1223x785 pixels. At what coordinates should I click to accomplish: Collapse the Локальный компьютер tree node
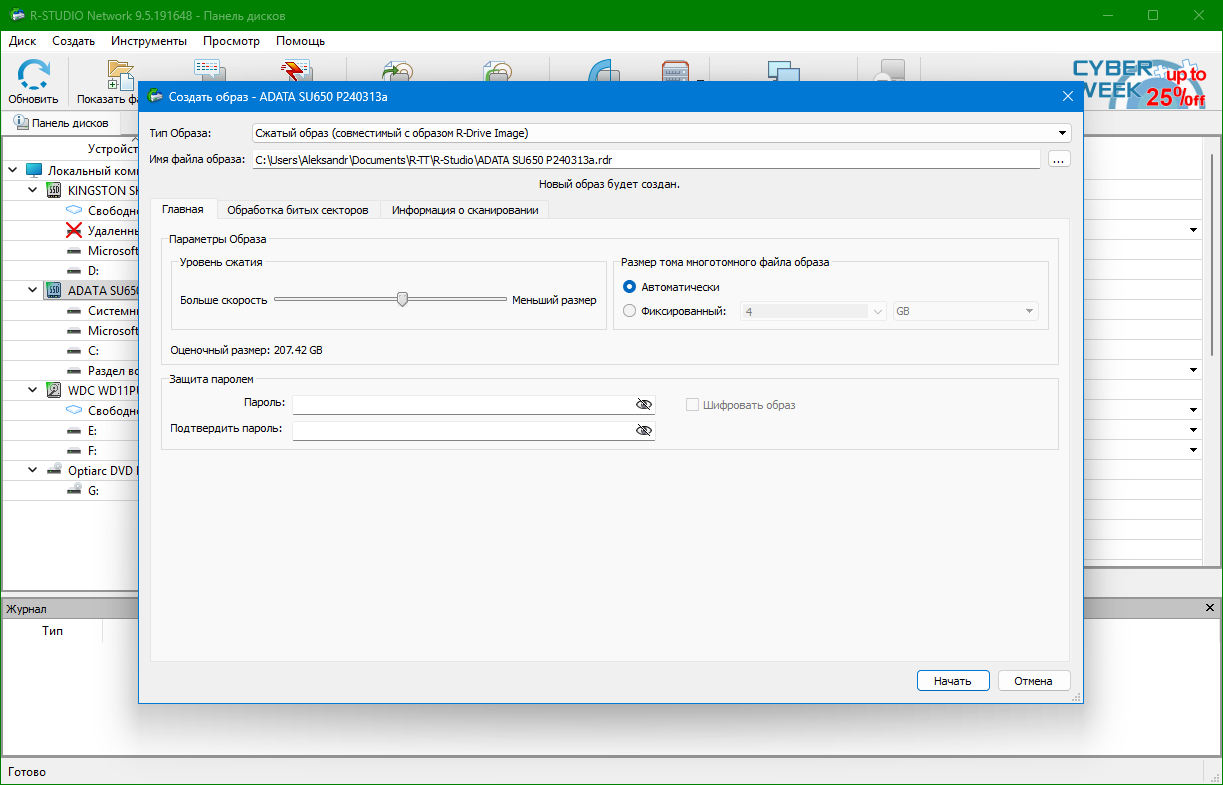(12, 170)
